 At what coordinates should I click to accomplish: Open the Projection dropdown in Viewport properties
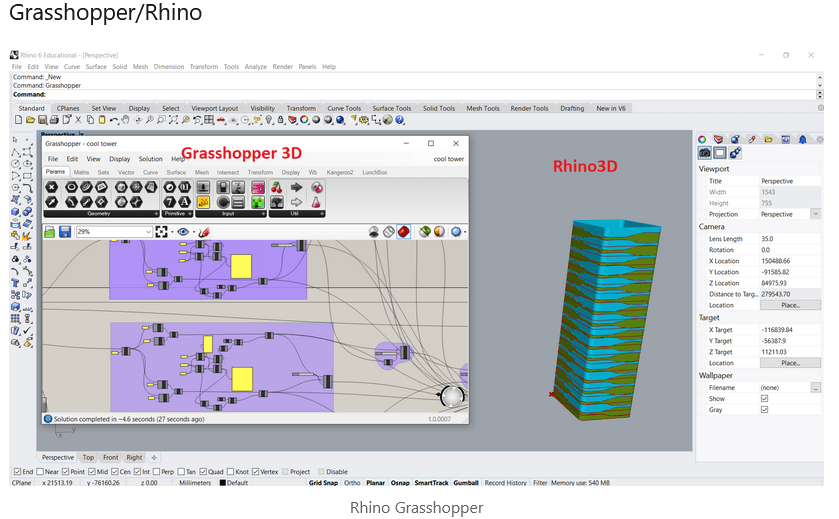coord(815,213)
